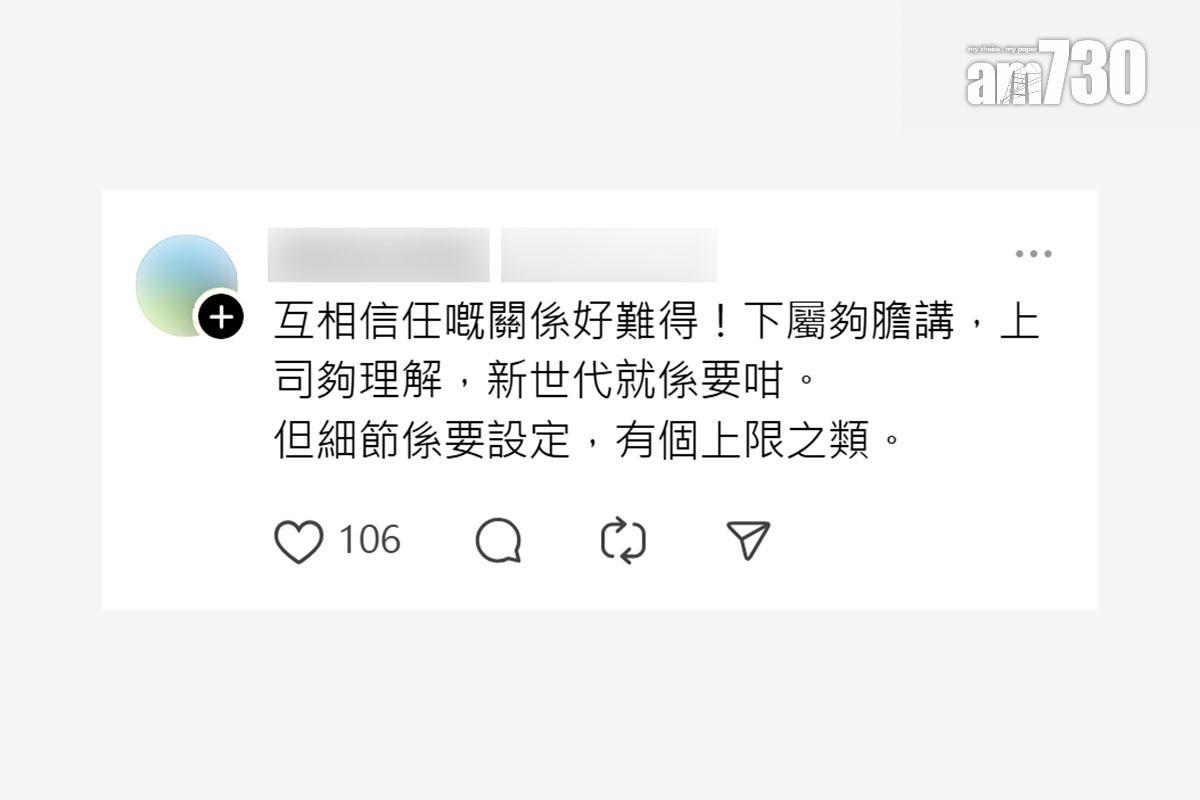Open replies with the comment bubble icon
This screenshot has height=800, width=1200.
pos(498,541)
